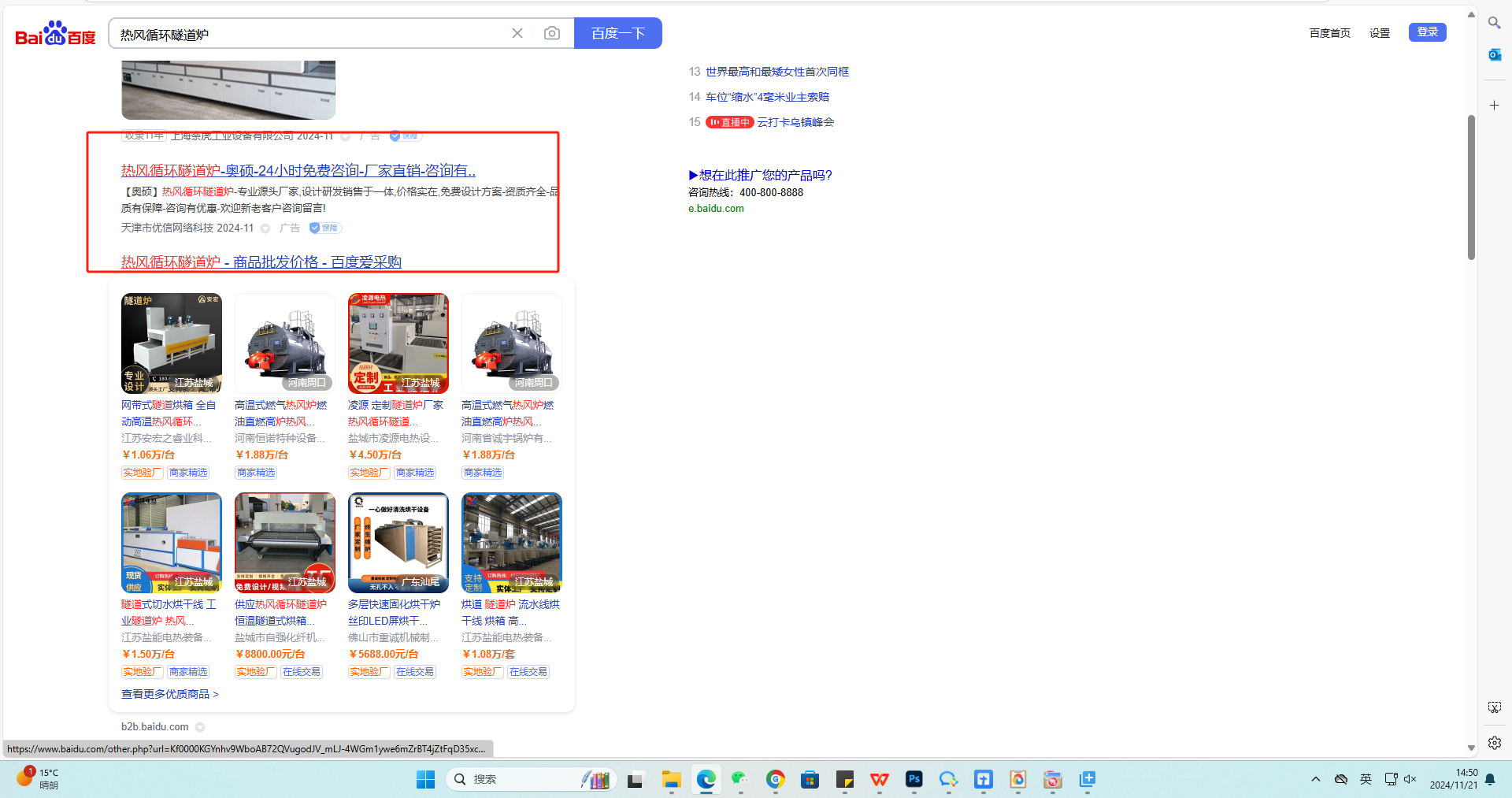The image size is (1512, 798).
Task: Click the Baidu logo
Action: coord(55,33)
